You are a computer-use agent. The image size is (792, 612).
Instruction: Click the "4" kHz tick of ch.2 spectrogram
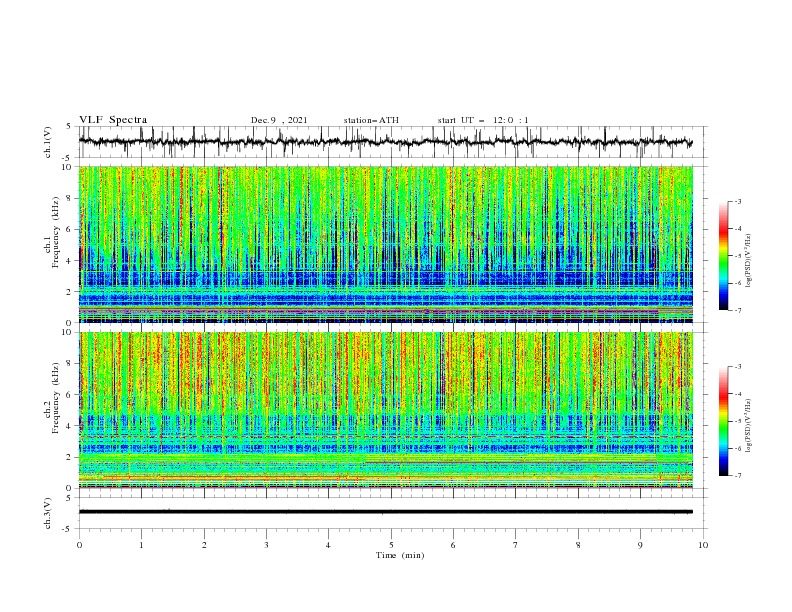coord(71,426)
